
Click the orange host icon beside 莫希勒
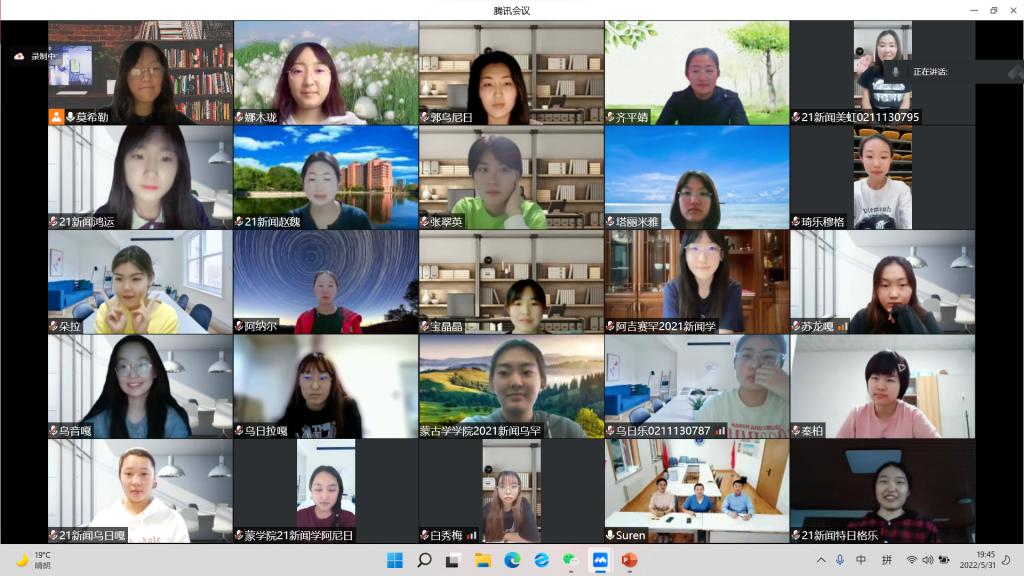click(x=56, y=117)
